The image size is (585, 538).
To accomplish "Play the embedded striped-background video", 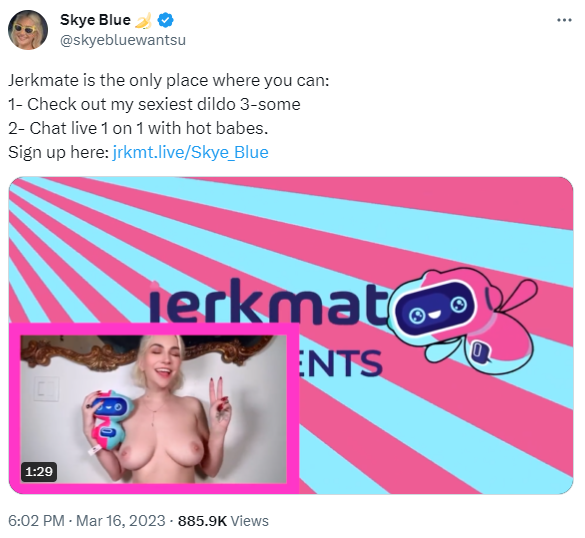I will pyautogui.click(x=291, y=335).
